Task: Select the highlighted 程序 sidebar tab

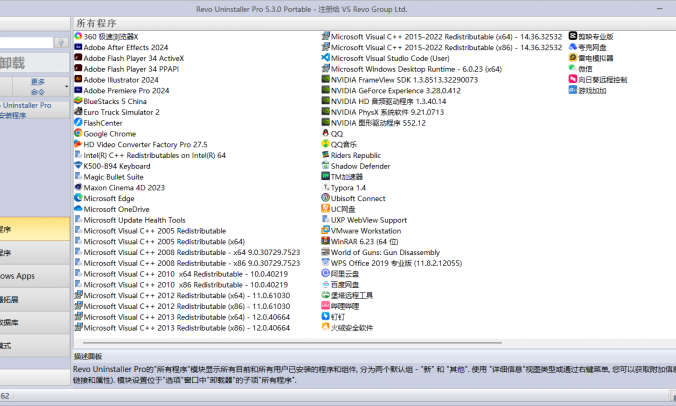Action: pos(34,229)
